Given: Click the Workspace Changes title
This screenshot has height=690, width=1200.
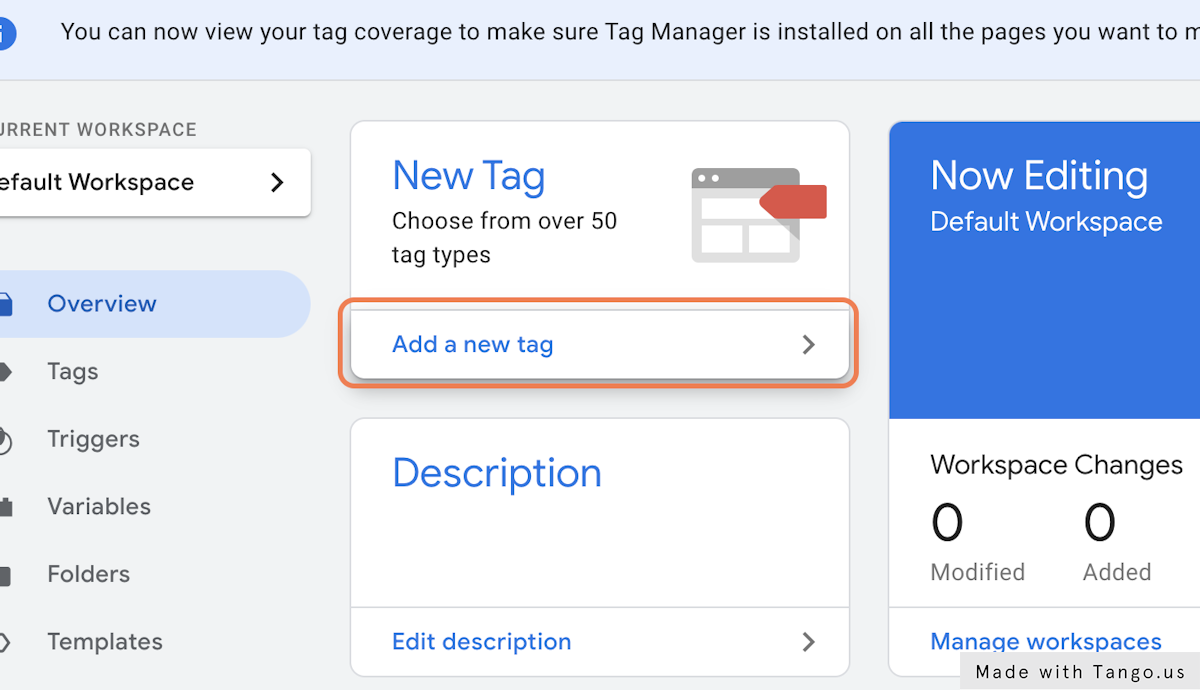Looking at the screenshot, I should (1056, 465).
